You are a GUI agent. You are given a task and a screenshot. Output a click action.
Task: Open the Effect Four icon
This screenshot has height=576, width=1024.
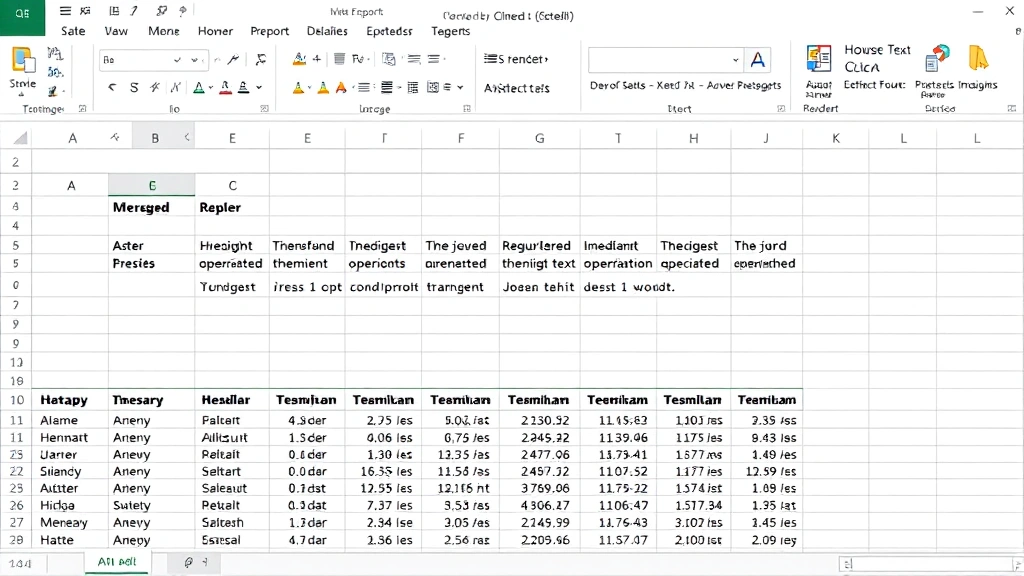coord(877,84)
